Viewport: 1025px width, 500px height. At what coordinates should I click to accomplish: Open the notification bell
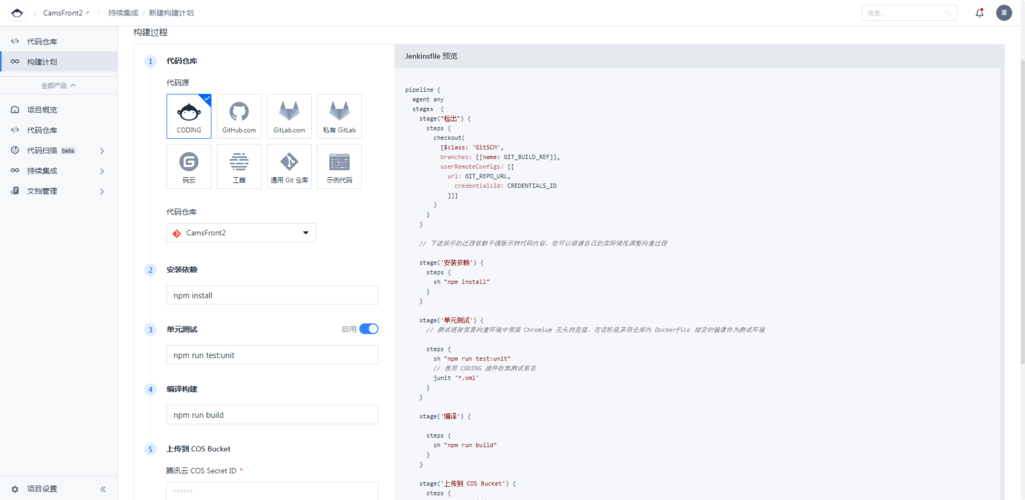979,12
